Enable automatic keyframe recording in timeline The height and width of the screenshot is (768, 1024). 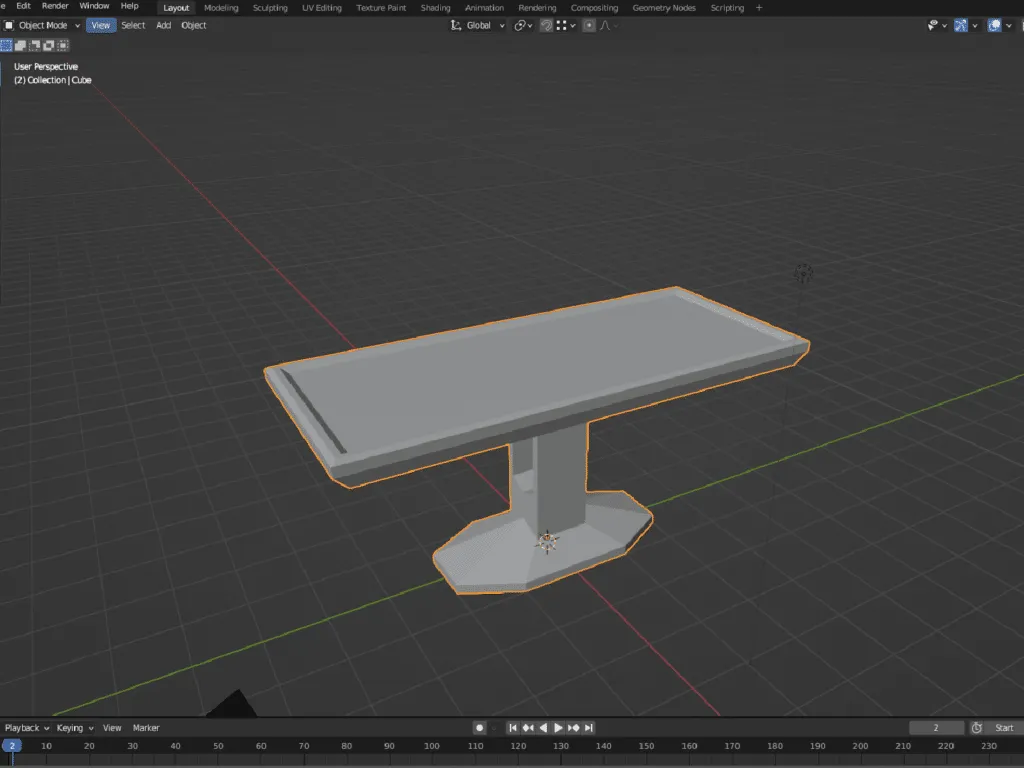479,727
